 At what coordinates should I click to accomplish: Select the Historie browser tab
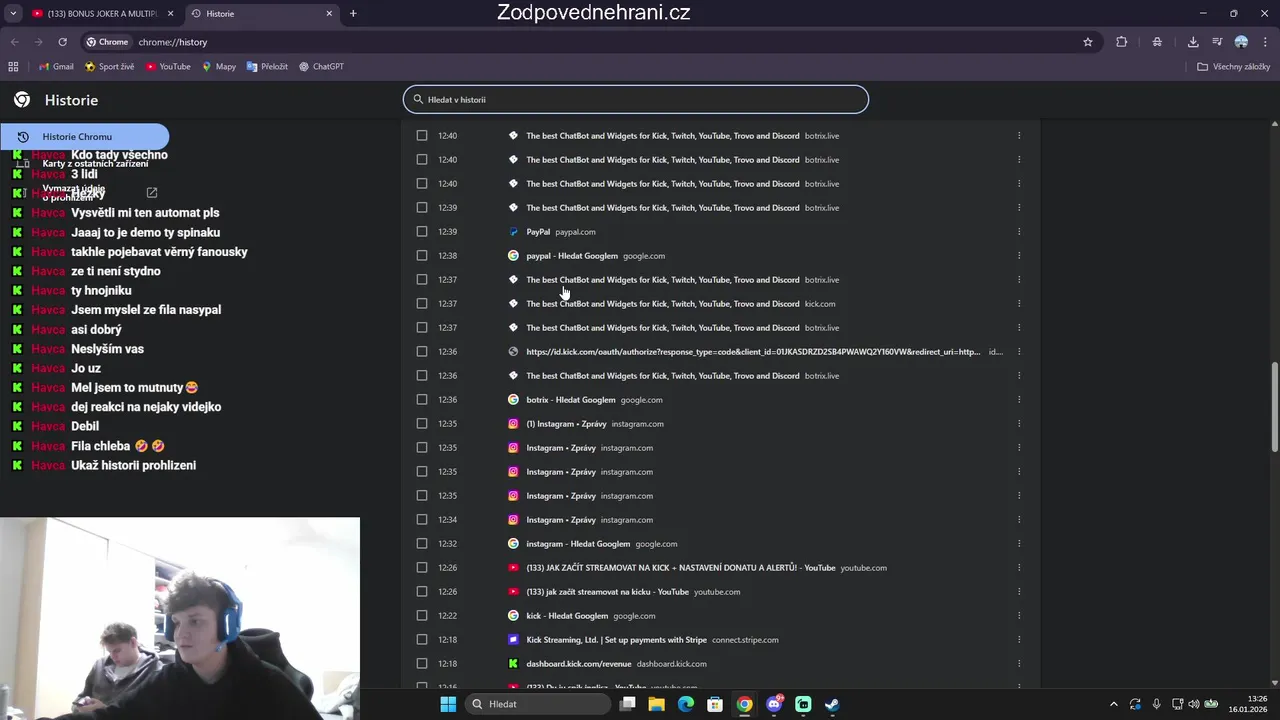point(262,14)
